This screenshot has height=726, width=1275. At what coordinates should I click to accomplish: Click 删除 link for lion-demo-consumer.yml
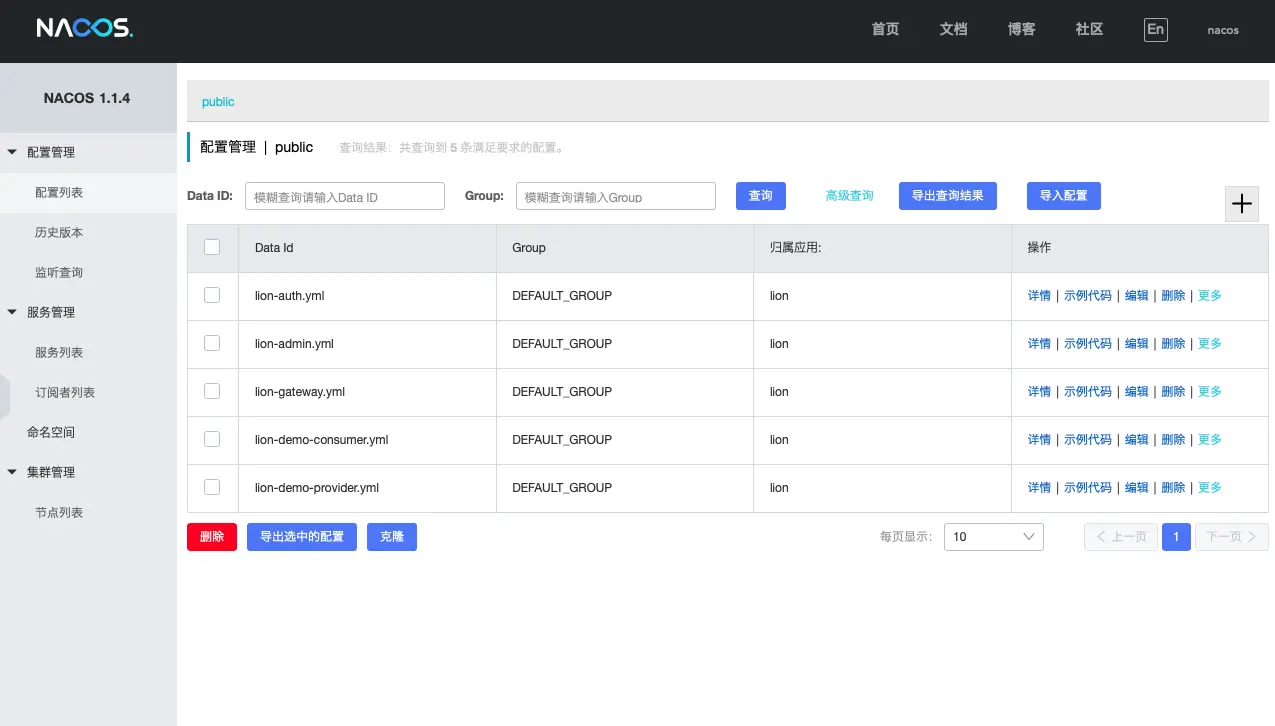pyautogui.click(x=1173, y=440)
